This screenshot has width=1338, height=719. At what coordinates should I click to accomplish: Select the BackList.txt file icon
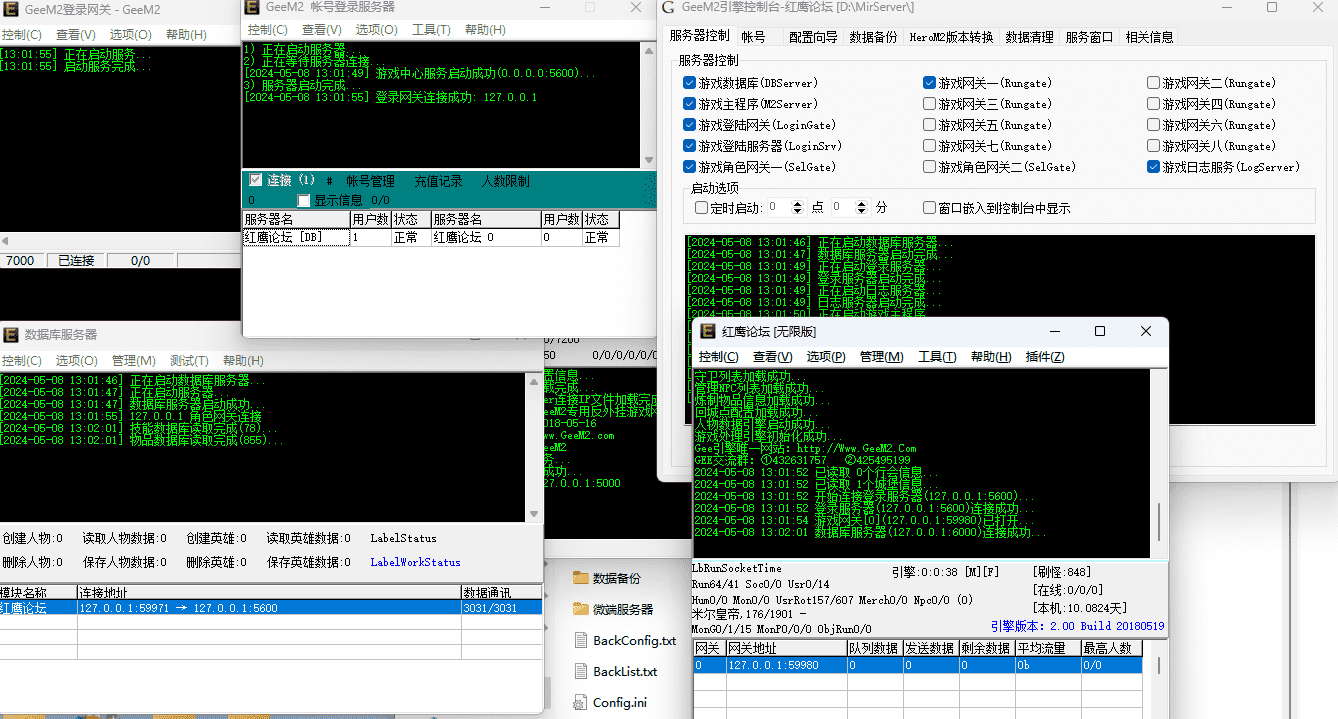580,672
